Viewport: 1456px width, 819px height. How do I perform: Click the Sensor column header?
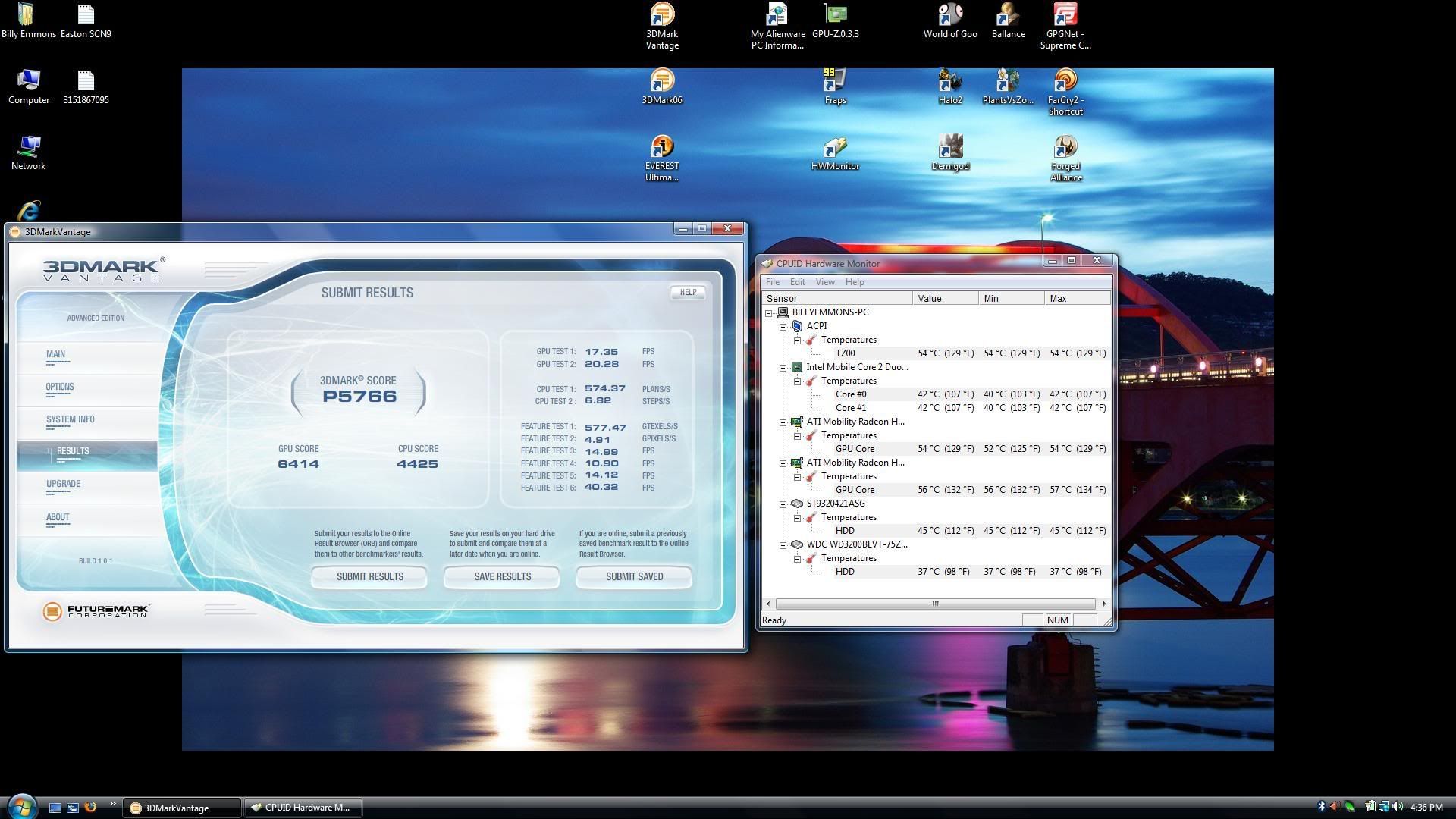click(837, 299)
